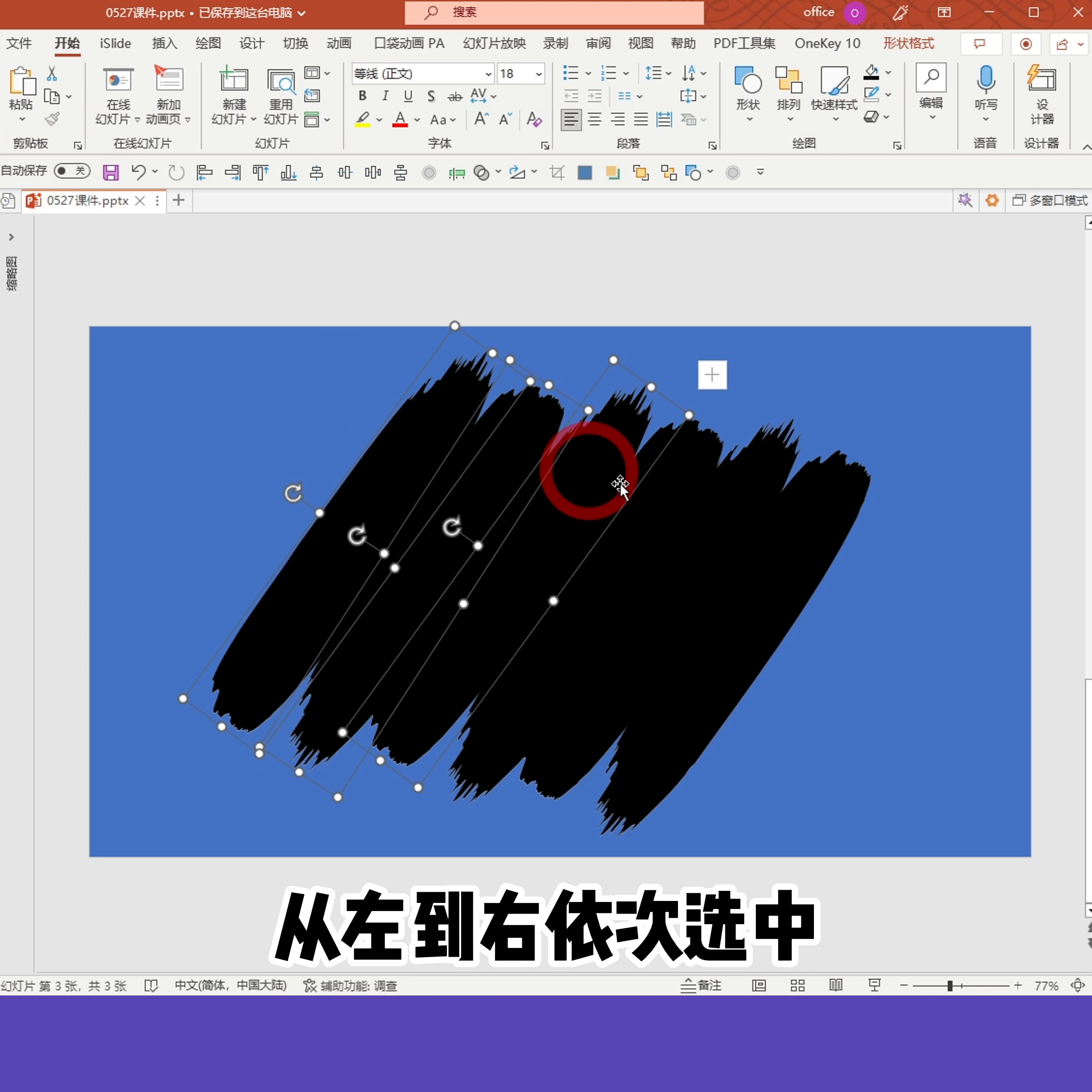Click the Dictate microphone icon
This screenshot has width=1092, height=1092.
click(986, 79)
